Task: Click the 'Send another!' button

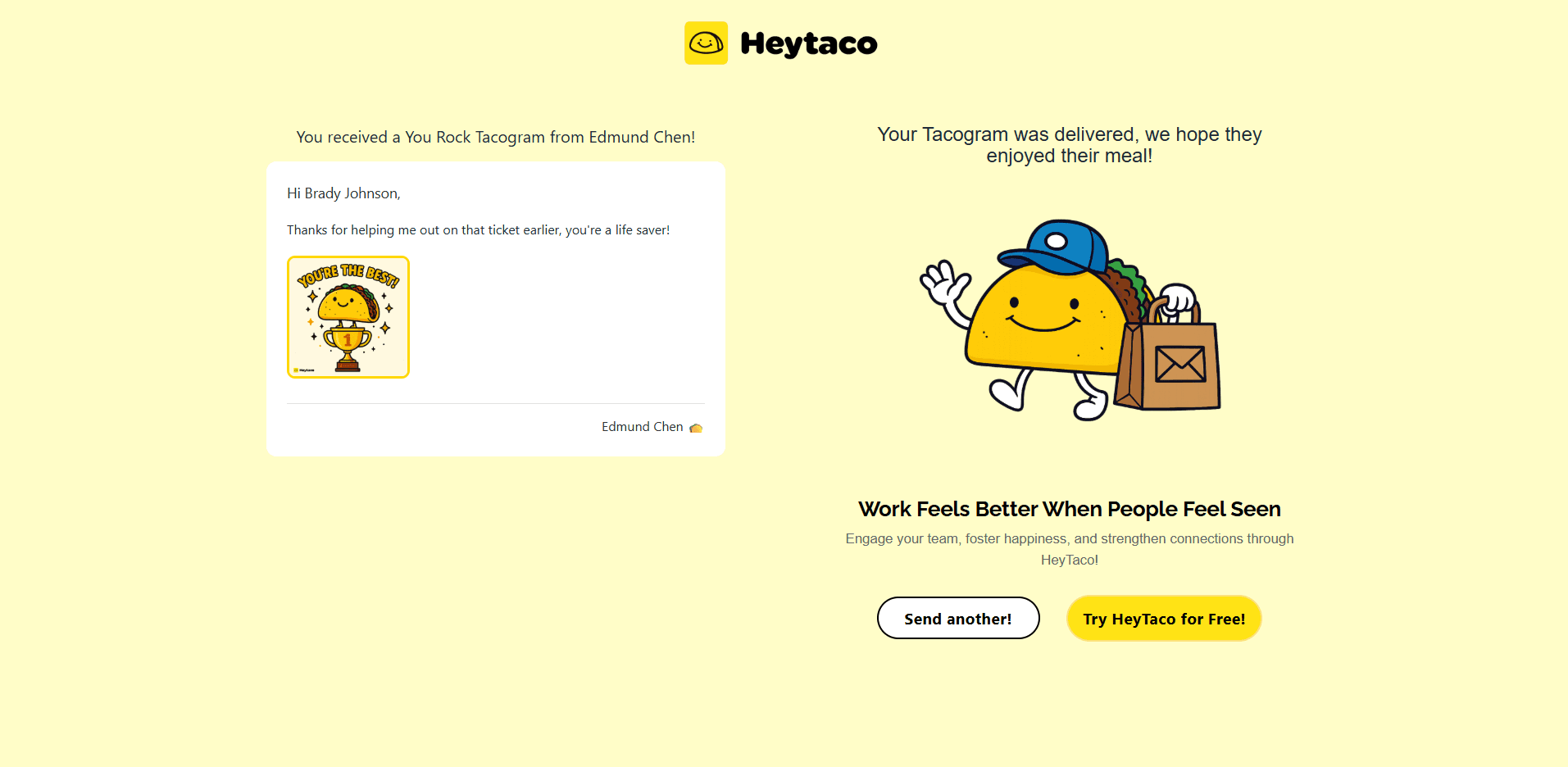Action: pyautogui.click(x=958, y=619)
